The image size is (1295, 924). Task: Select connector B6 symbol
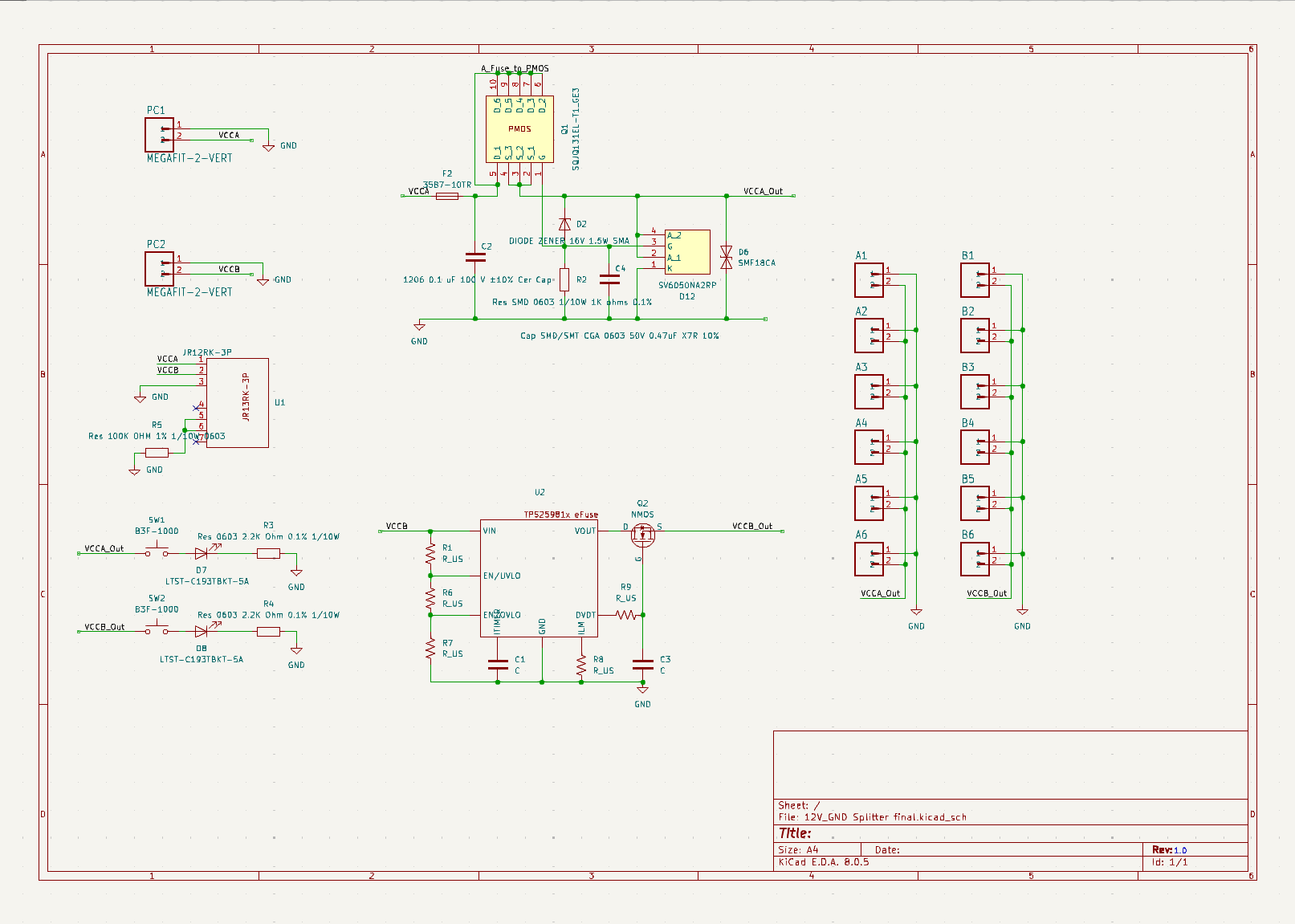pyautogui.click(x=975, y=559)
